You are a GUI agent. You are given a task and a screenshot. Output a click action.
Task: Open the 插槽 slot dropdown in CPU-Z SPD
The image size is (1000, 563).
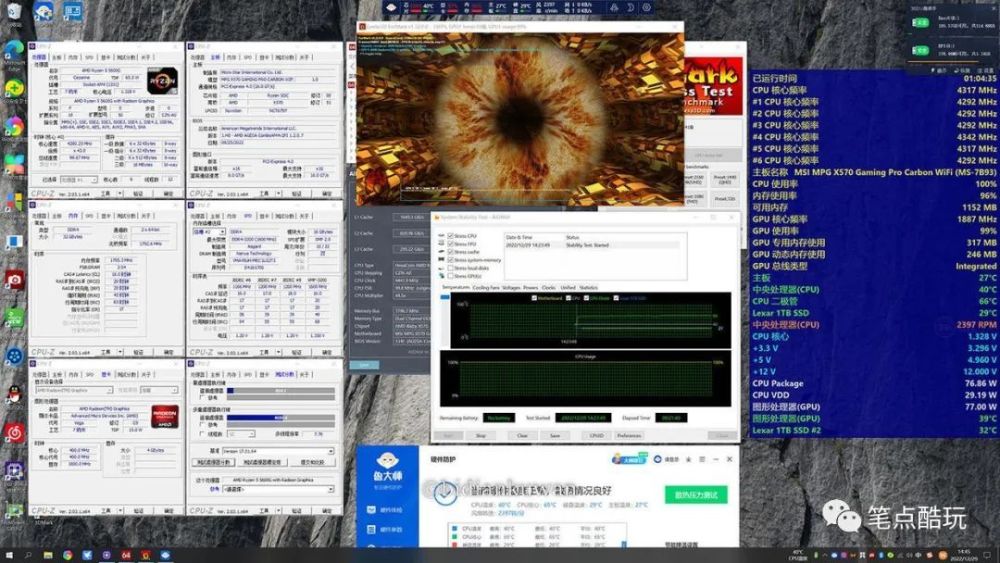(x=209, y=232)
